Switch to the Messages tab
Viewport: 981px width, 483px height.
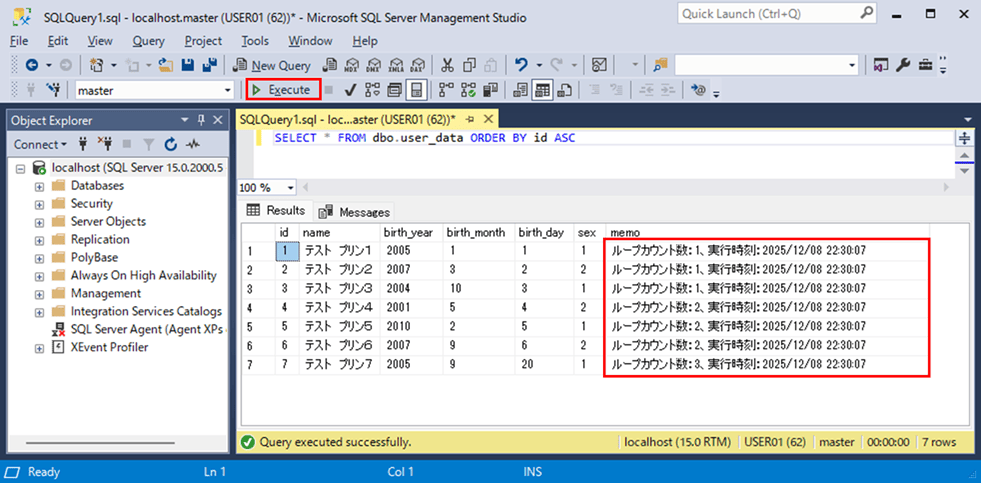coord(355,212)
